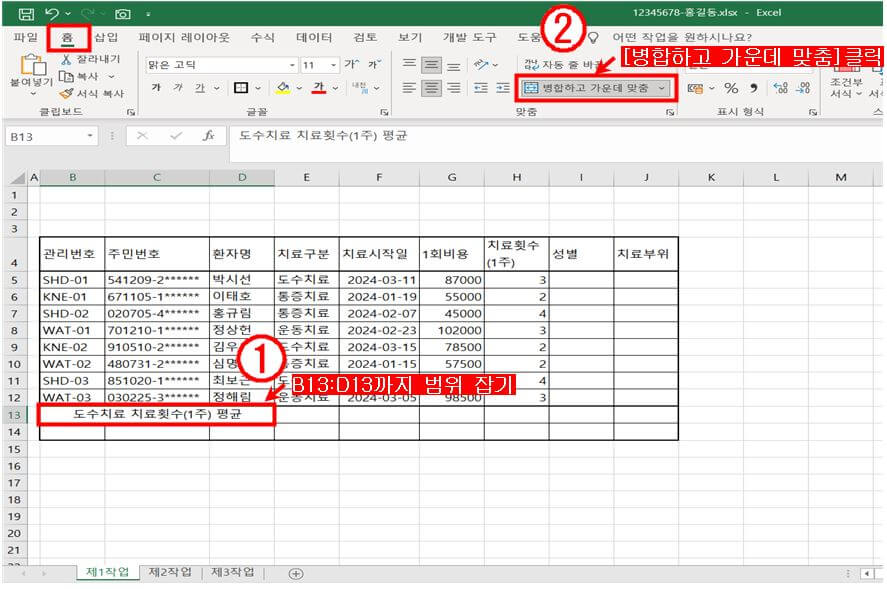Screen dimensions: 887x589
Task: Toggle bold 가 button
Action: click(x=156, y=88)
